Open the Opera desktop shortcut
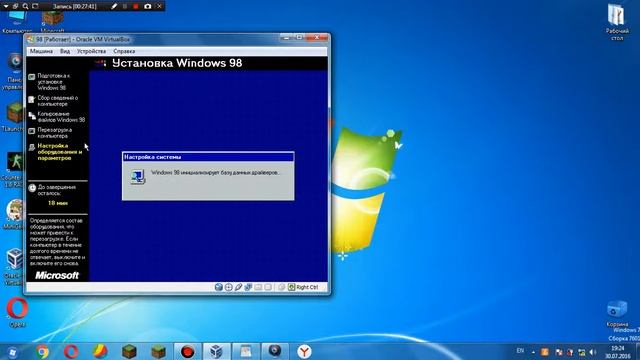640x360 pixels. 17,312
